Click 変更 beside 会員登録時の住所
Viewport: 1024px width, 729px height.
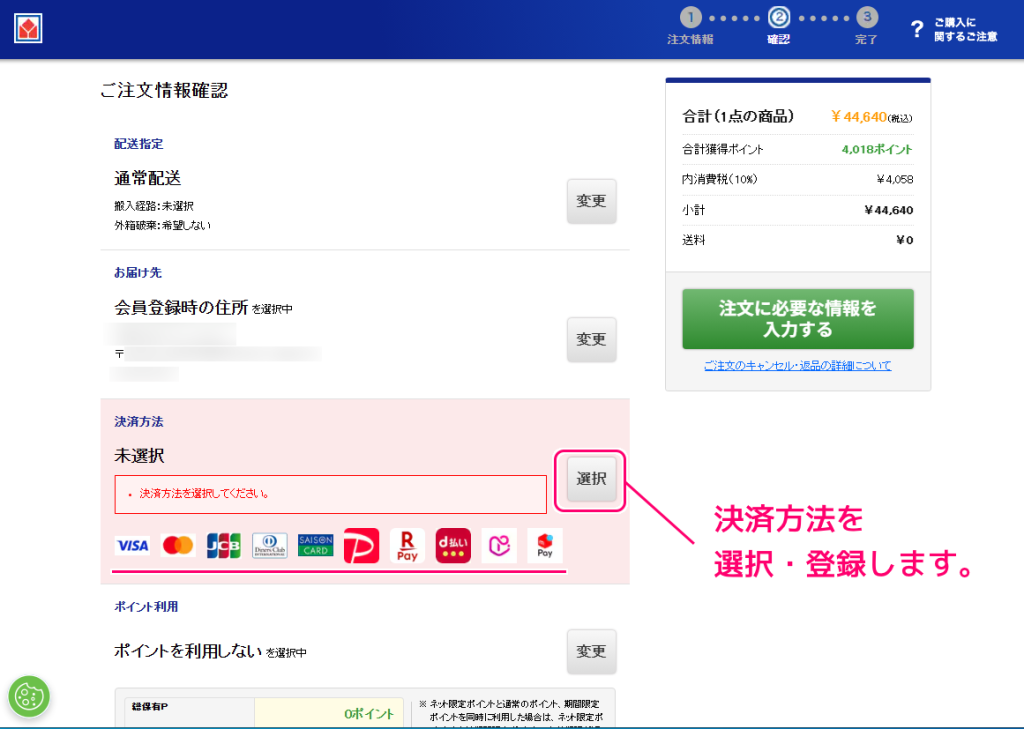(591, 339)
